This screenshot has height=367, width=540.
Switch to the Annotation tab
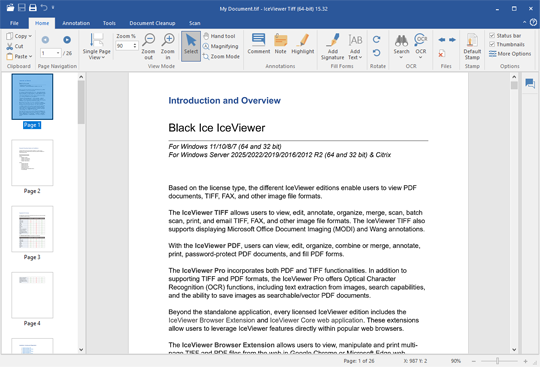[76, 23]
